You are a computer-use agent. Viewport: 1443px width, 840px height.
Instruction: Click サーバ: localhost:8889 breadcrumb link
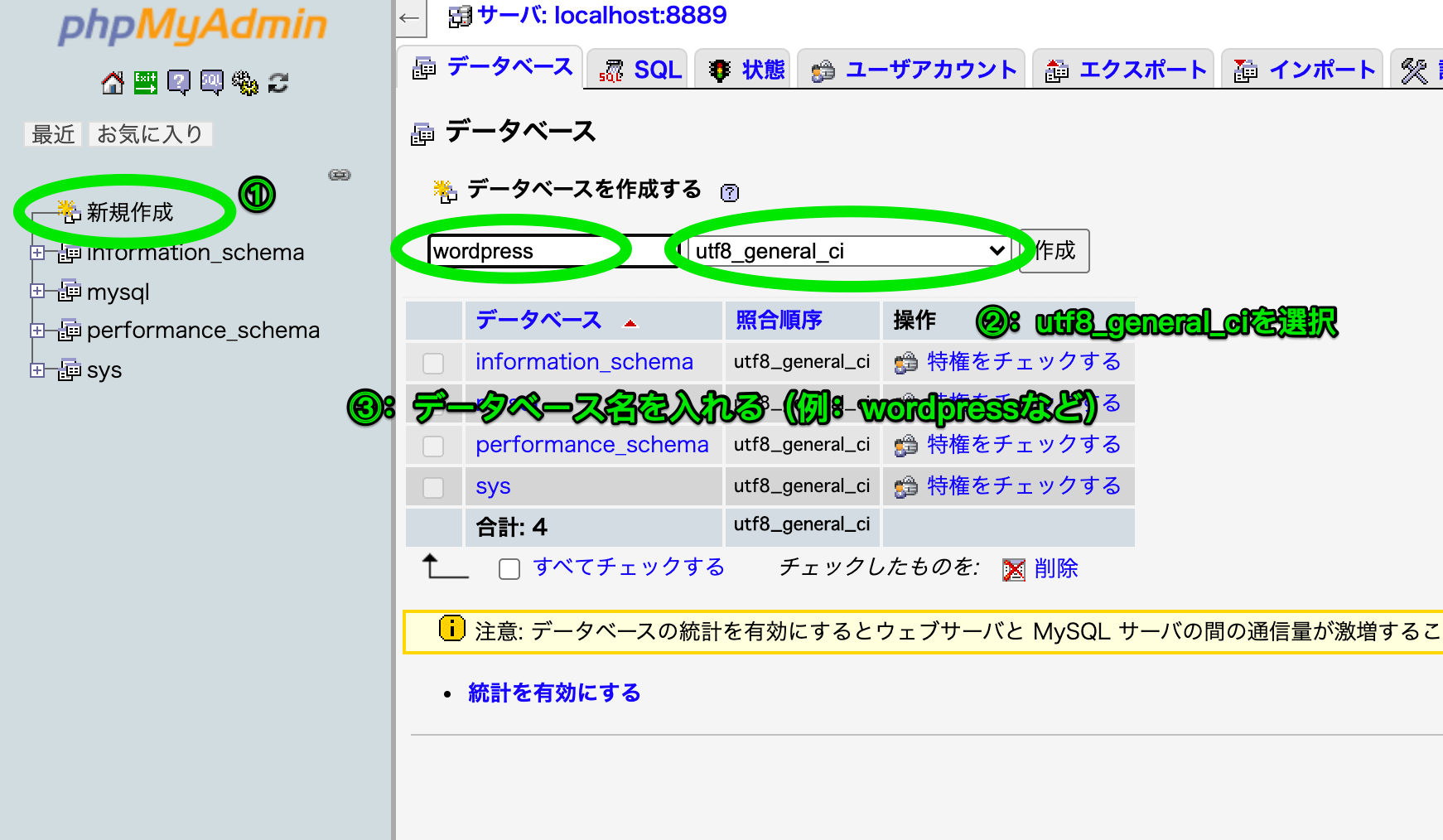pyautogui.click(x=602, y=15)
